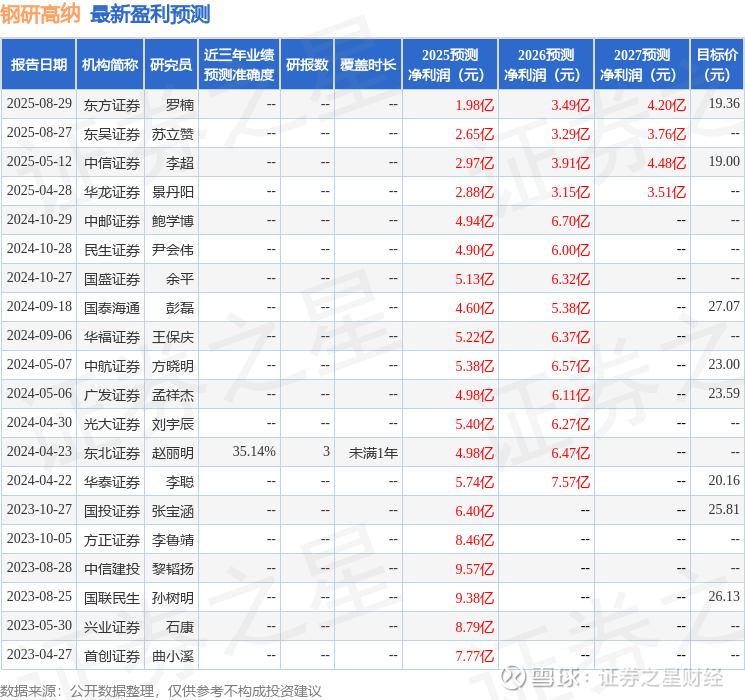Click target price 27.07
This screenshot has width=745, height=700.
pos(724,307)
